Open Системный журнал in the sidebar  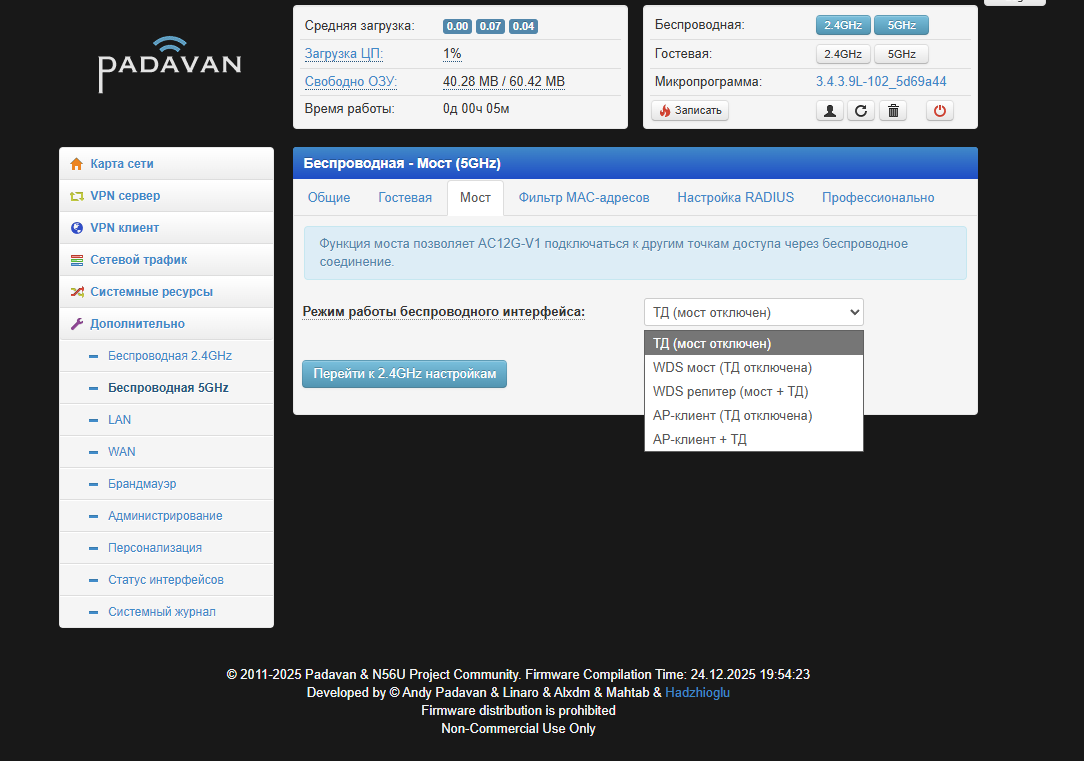coord(161,612)
